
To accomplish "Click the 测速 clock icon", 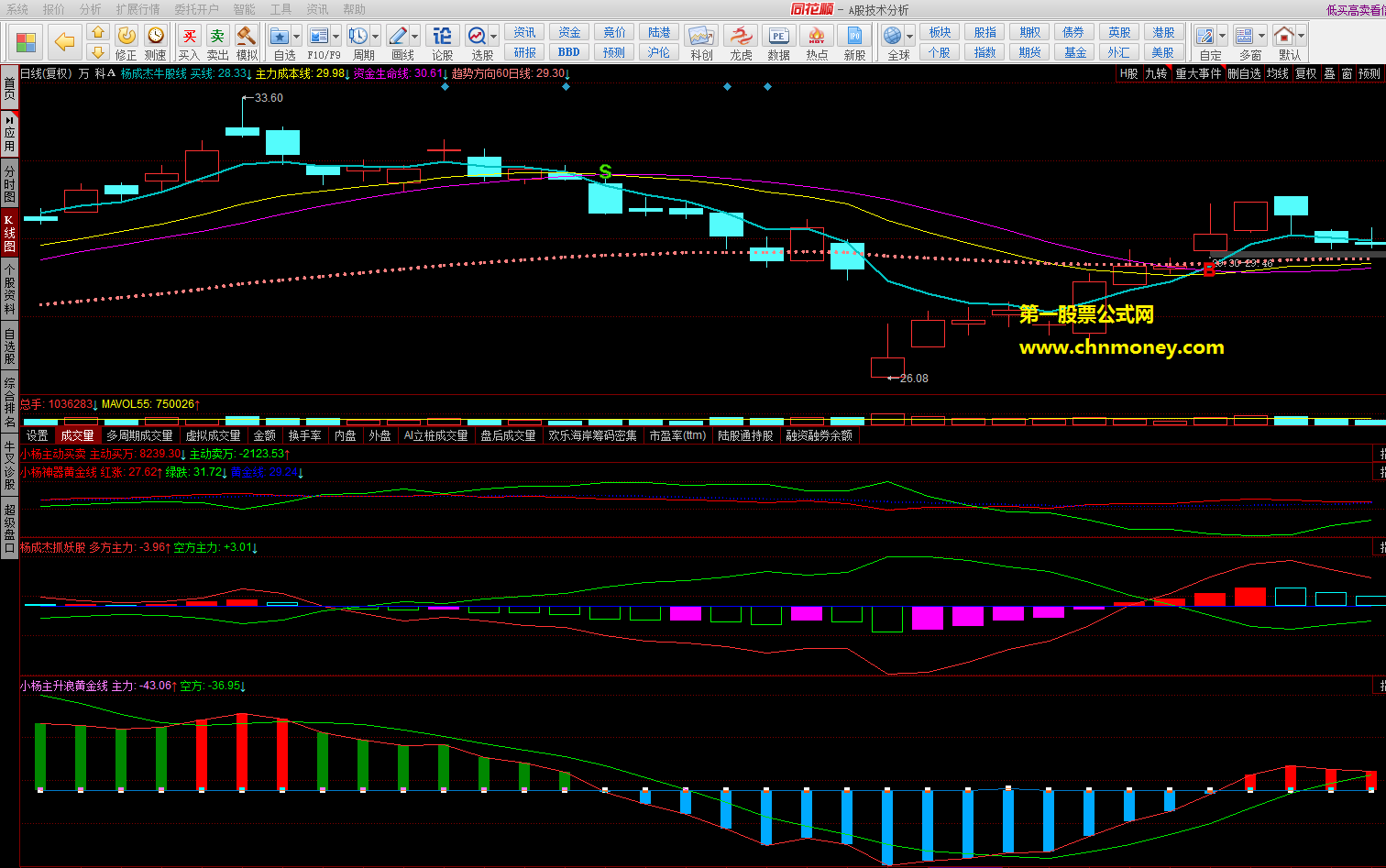I will click(x=156, y=35).
